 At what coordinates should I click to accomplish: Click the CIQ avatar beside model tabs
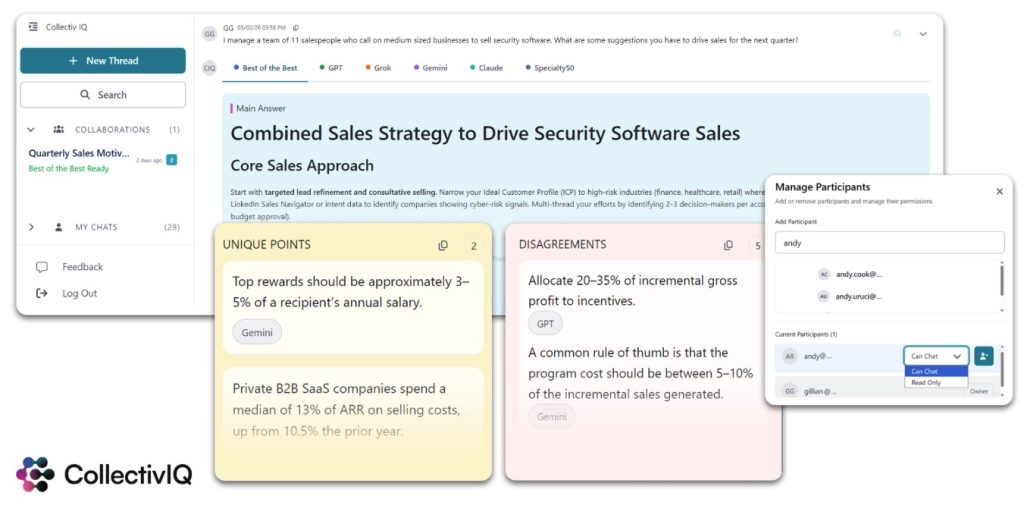(x=210, y=68)
